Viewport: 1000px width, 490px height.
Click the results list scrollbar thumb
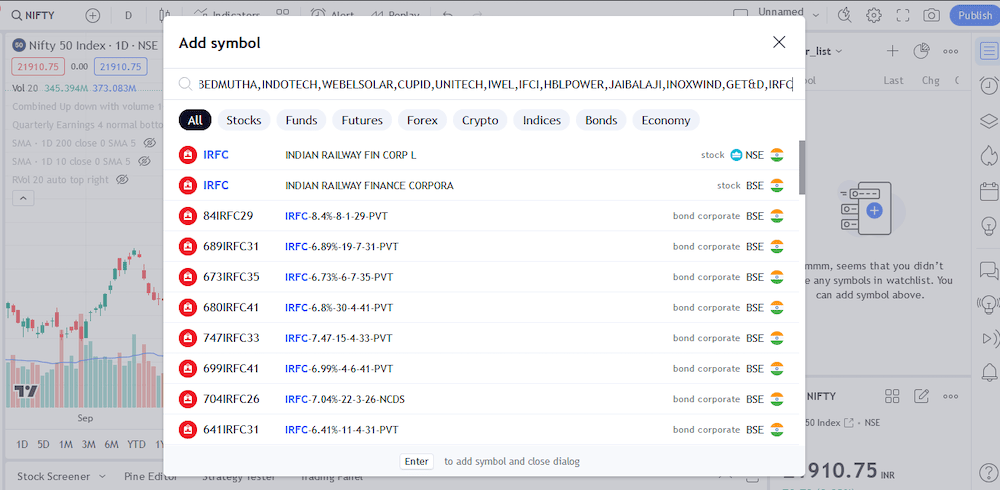point(802,167)
